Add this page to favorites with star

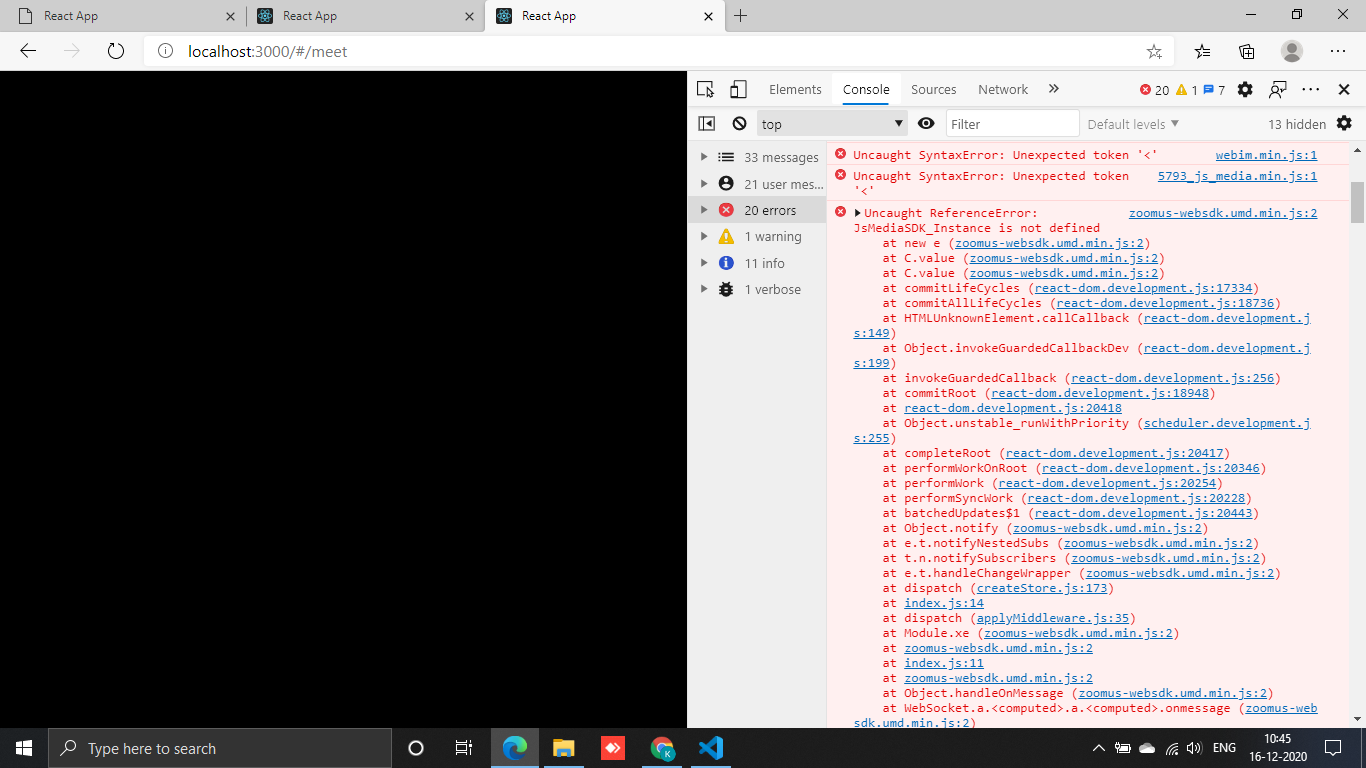(1154, 51)
